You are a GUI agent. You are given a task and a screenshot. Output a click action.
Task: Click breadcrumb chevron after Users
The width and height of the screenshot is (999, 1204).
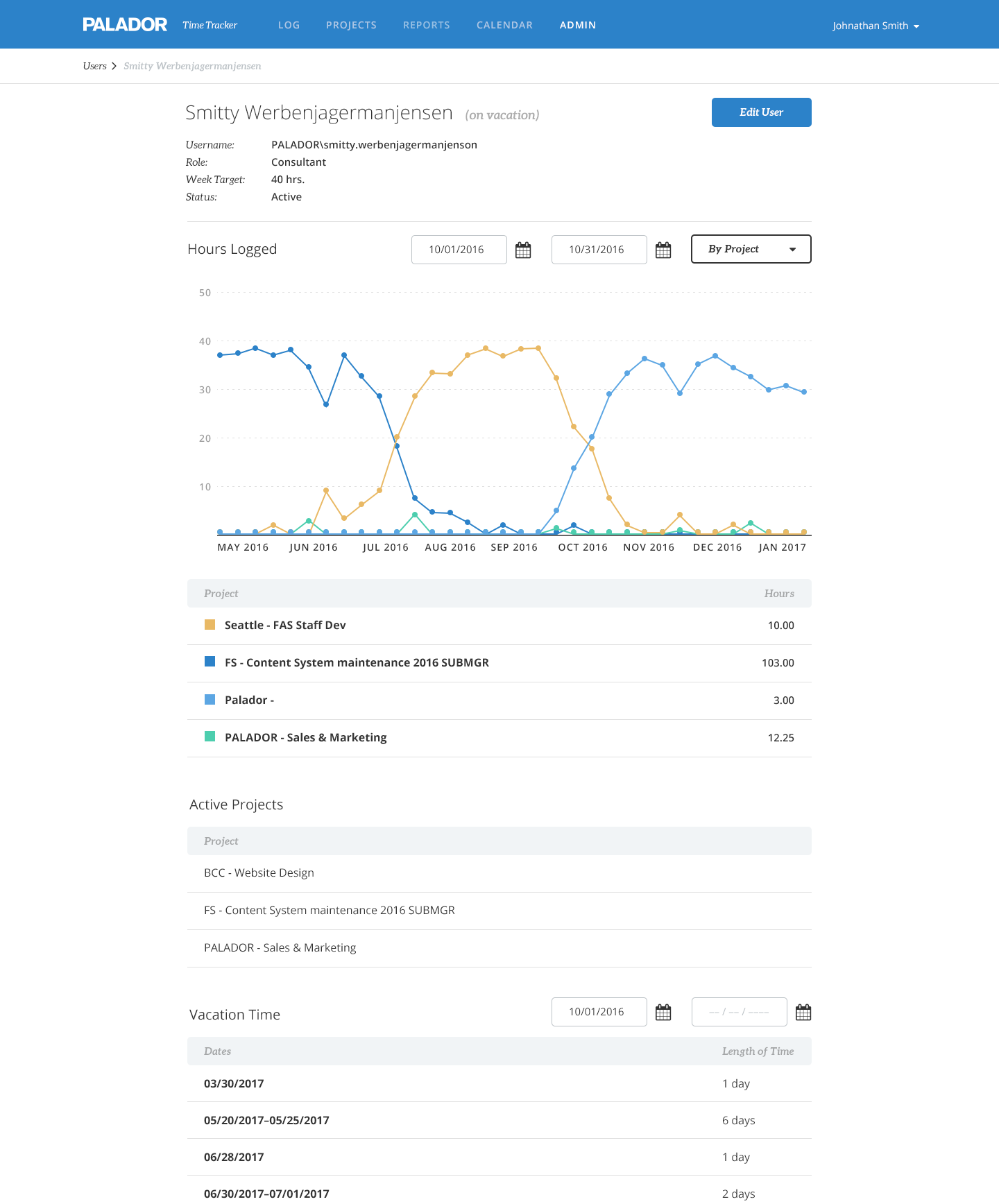(x=114, y=66)
